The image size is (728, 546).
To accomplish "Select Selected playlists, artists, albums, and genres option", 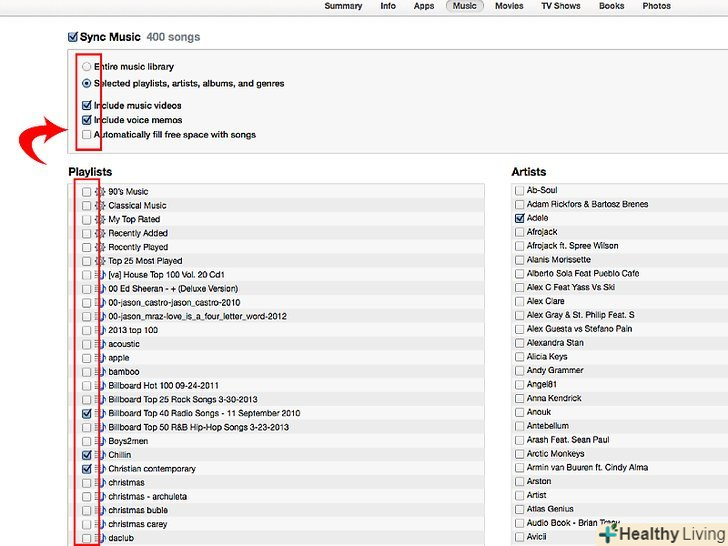I will click(x=86, y=84).
